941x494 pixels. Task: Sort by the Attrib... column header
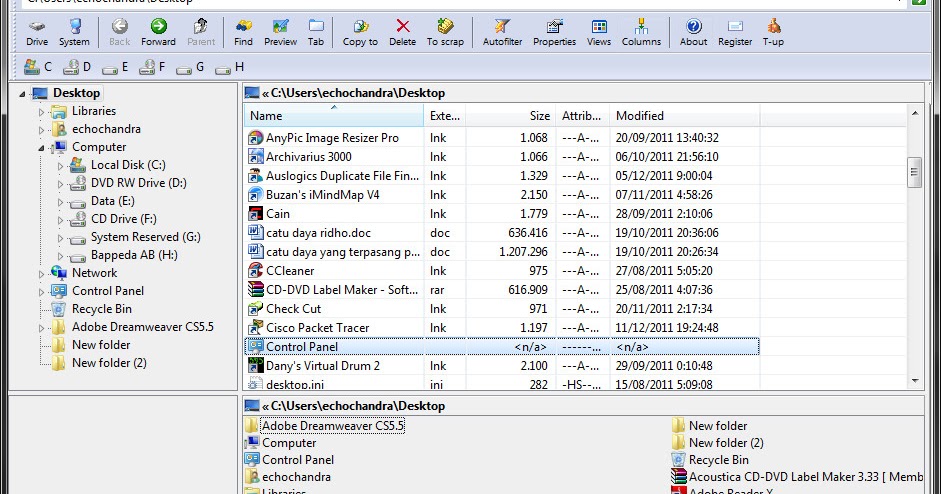[582, 116]
